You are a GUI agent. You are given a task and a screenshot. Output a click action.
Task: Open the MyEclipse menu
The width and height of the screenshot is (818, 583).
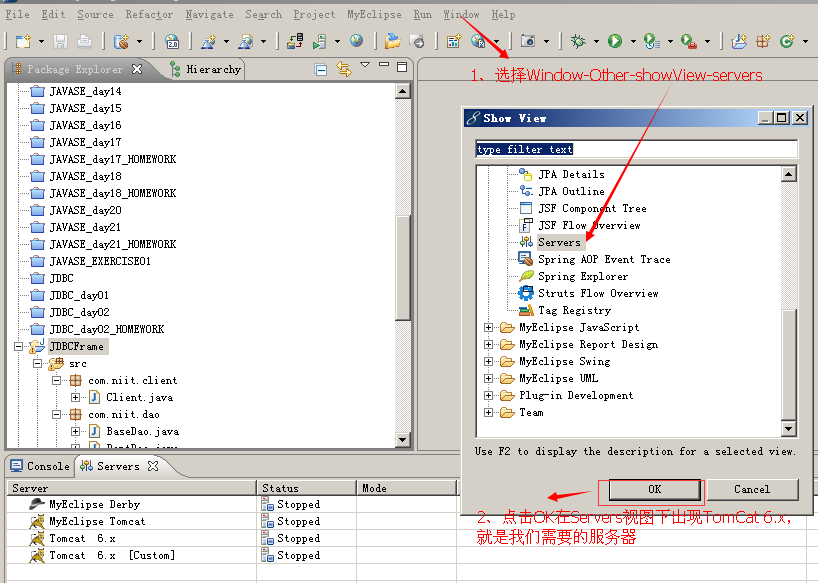[374, 15]
